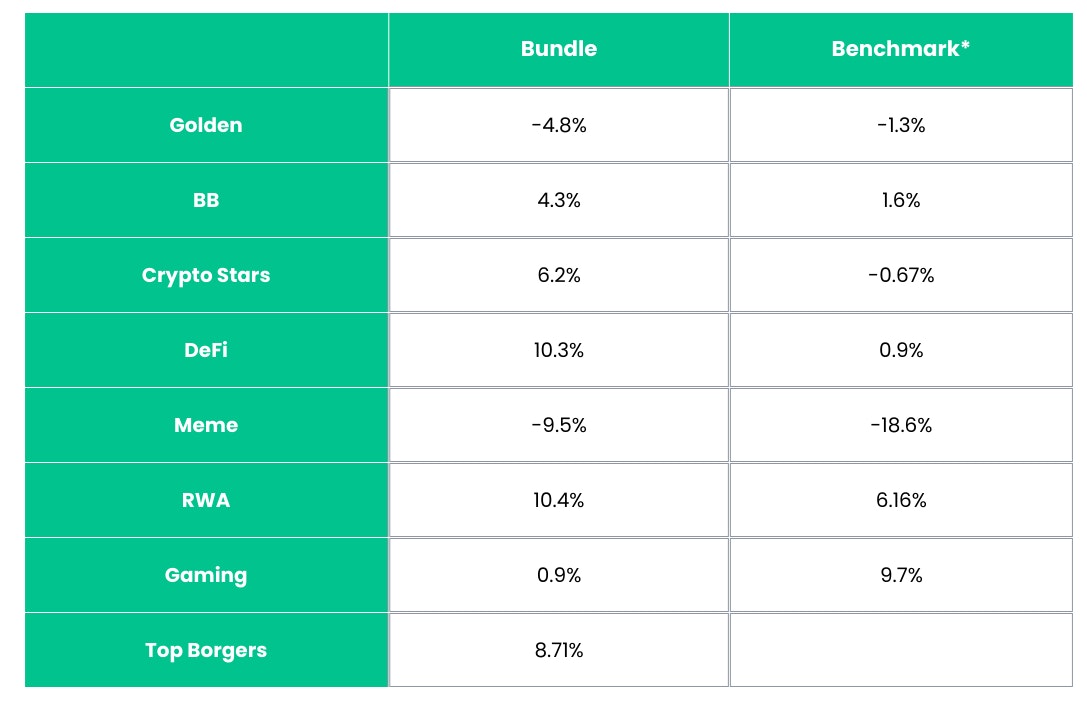Click DeFi's Bundle value 10.3%
This screenshot has width=1087, height=702.
558,350
